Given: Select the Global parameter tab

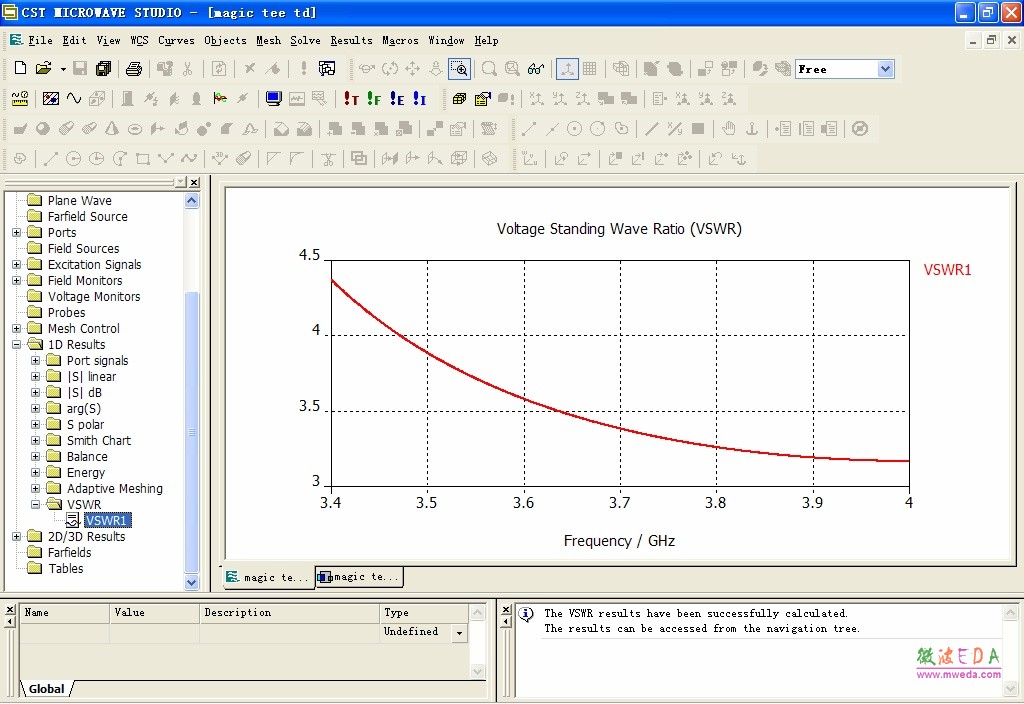Looking at the screenshot, I should click(x=46, y=689).
